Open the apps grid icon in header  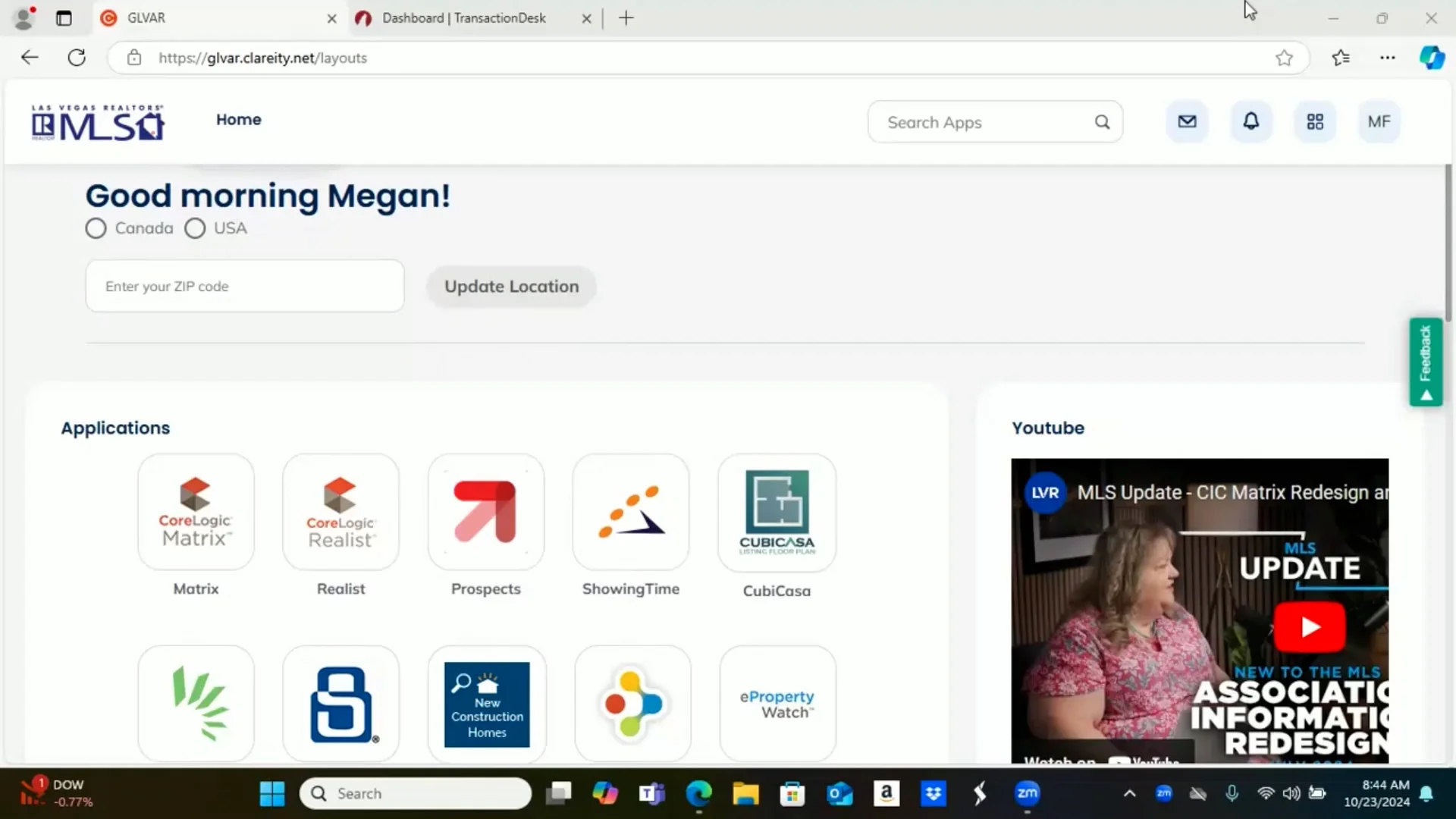coord(1315,121)
